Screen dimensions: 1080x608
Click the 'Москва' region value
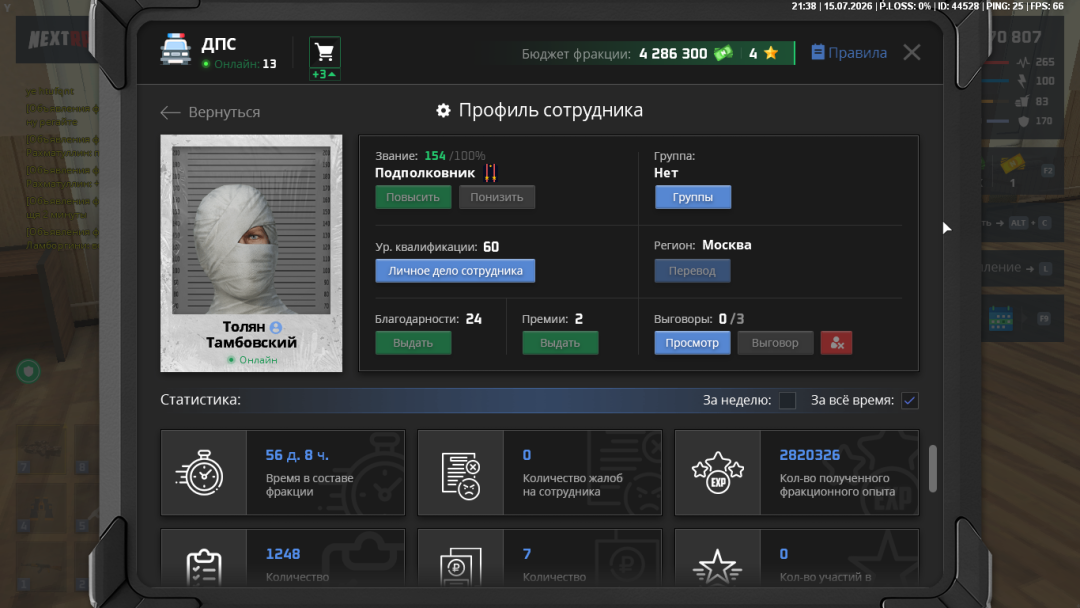(x=727, y=245)
